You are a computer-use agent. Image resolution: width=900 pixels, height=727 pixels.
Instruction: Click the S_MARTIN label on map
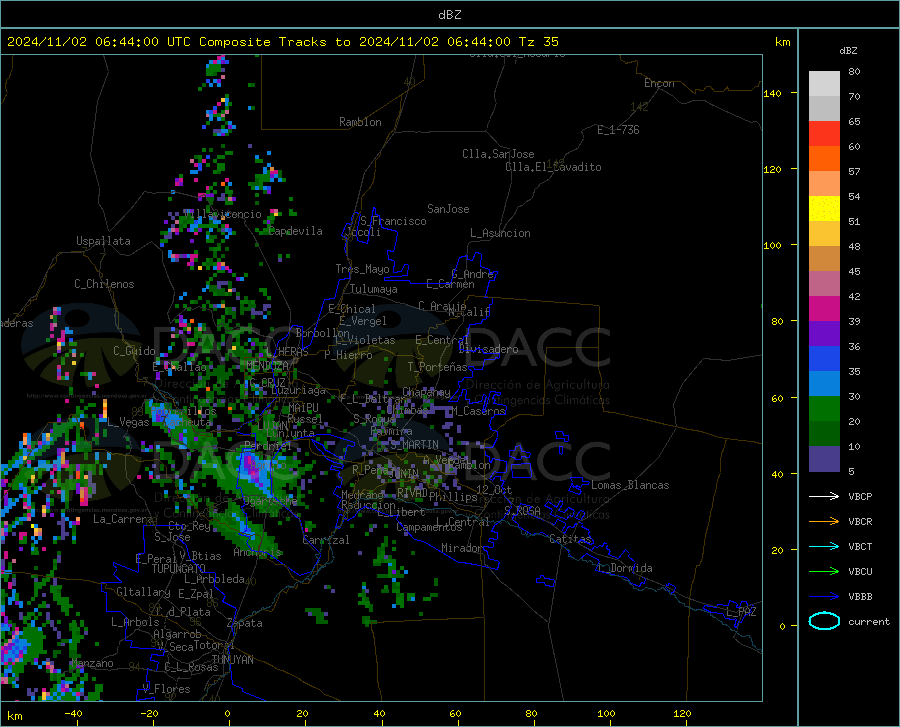coord(414,445)
